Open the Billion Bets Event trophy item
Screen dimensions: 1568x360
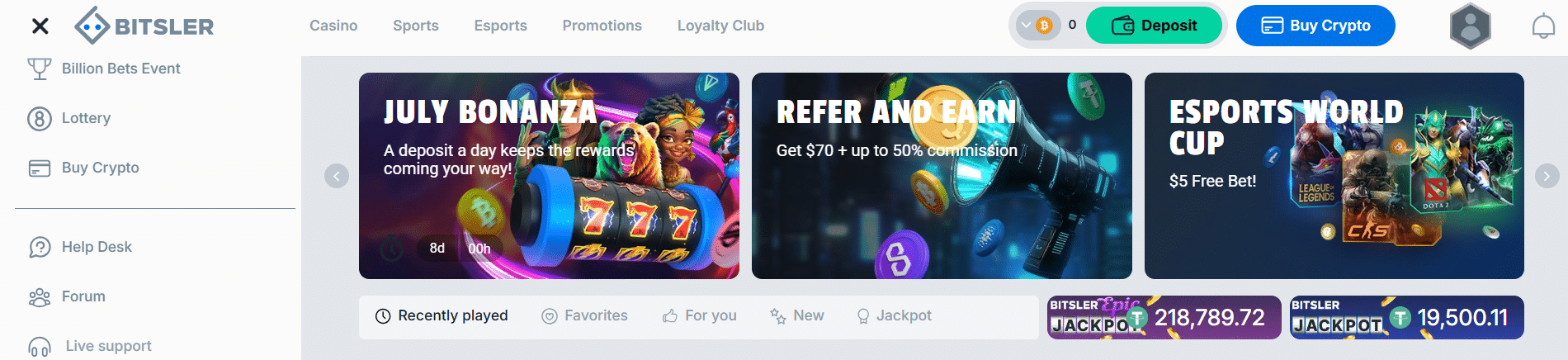104,69
